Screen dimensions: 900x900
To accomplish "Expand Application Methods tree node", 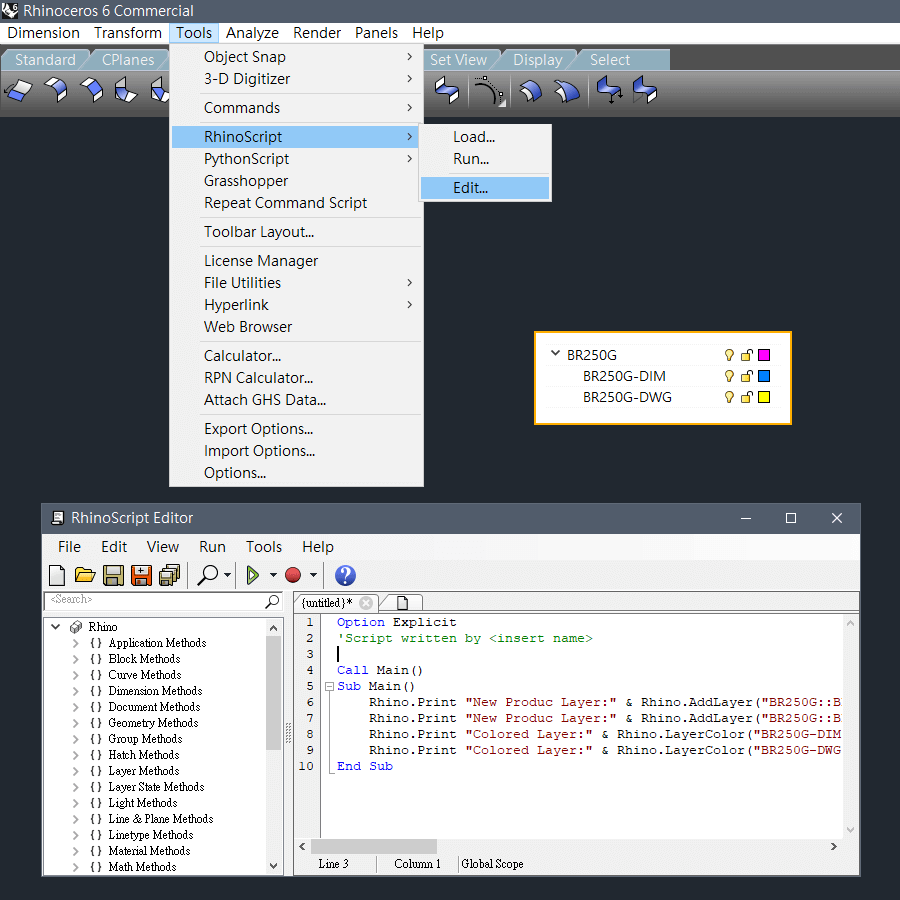I will point(75,643).
